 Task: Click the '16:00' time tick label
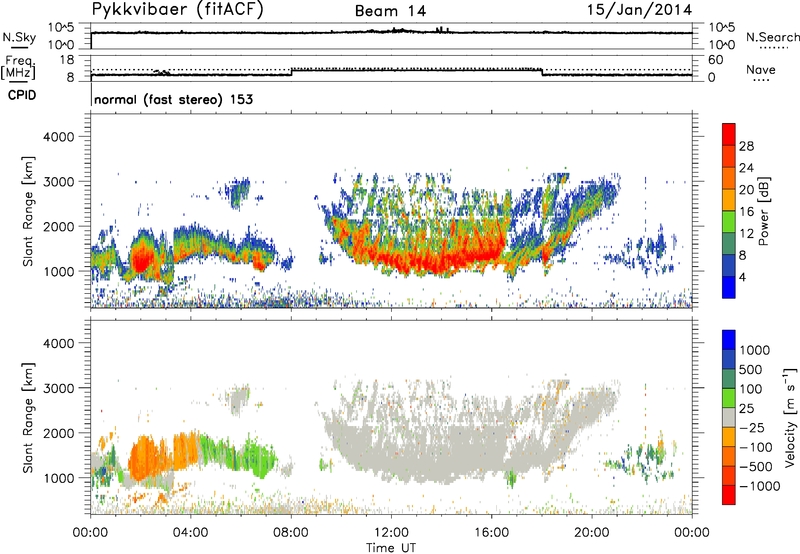point(491,533)
